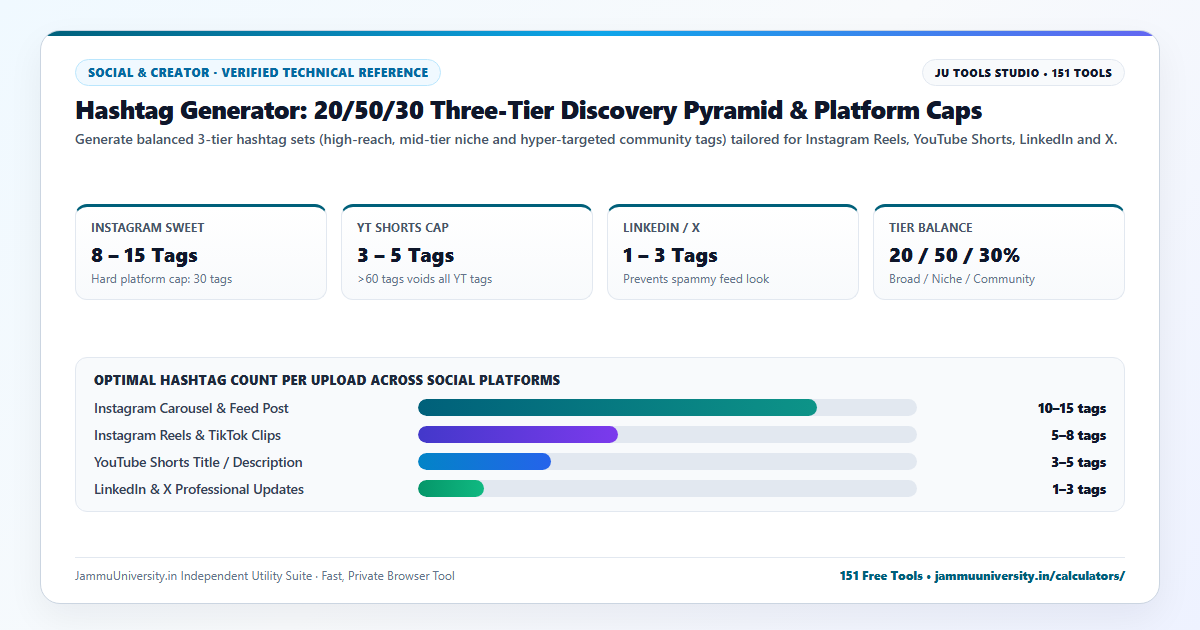Image resolution: width=1200 pixels, height=630 pixels.
Task: Click the green LinkedIn & X progress bar
Action: click(451, 489)
